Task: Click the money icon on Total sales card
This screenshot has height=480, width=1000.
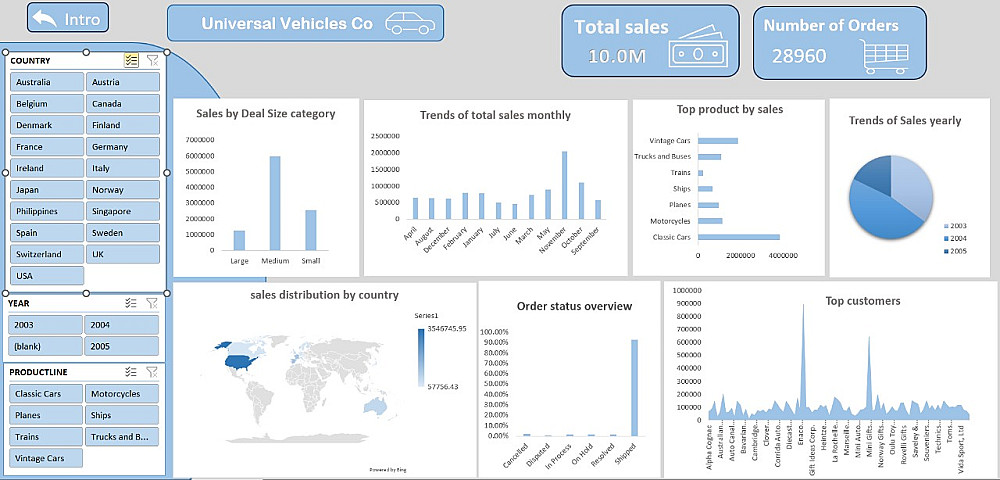Action: [x=698, y=48]
